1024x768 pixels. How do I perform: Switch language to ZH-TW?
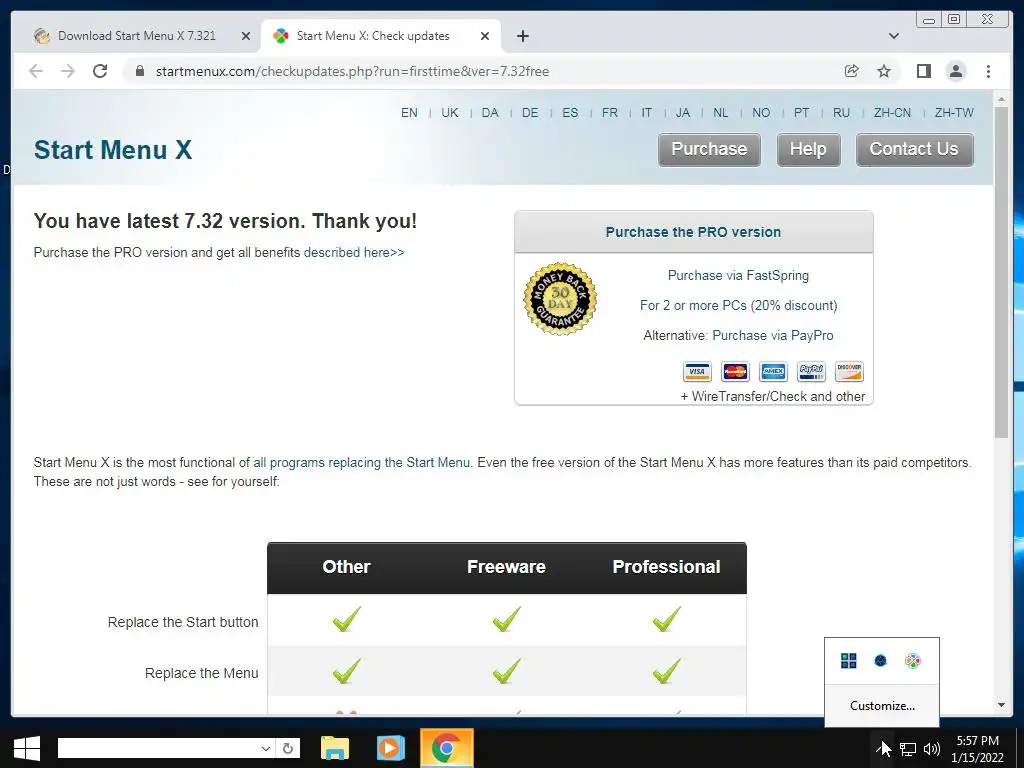coord(954,113)
